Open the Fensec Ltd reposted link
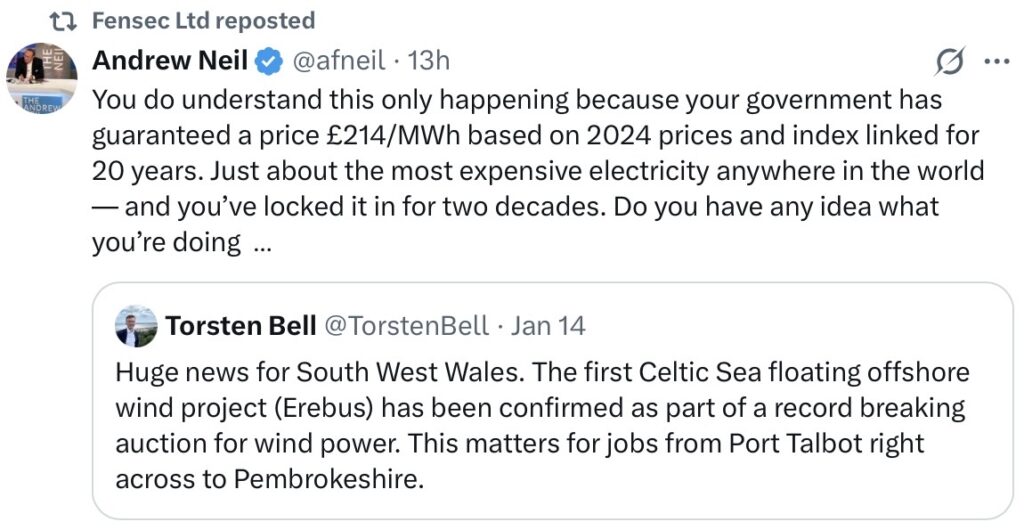Screen dimensions: 1024x530 pos(203,21)
